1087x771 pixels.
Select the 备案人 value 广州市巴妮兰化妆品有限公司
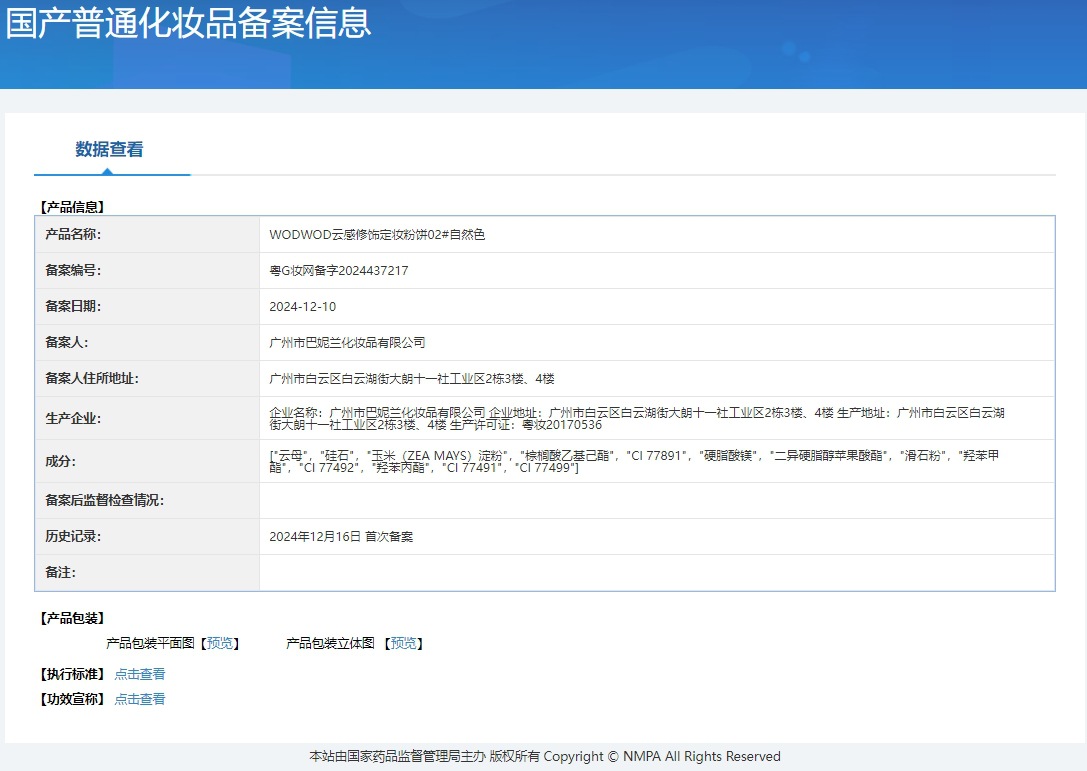pyautogui.click(x=347, y=343)
